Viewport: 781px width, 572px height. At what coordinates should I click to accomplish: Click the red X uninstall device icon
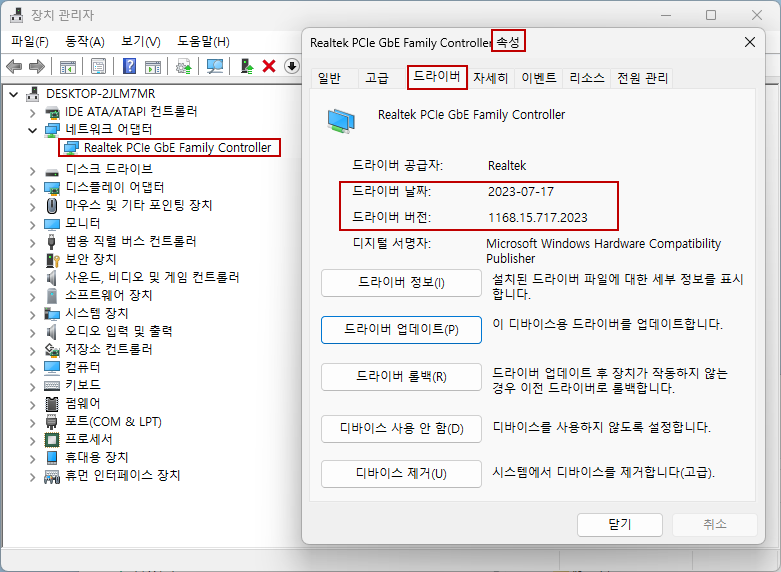(x=269, y=66)
